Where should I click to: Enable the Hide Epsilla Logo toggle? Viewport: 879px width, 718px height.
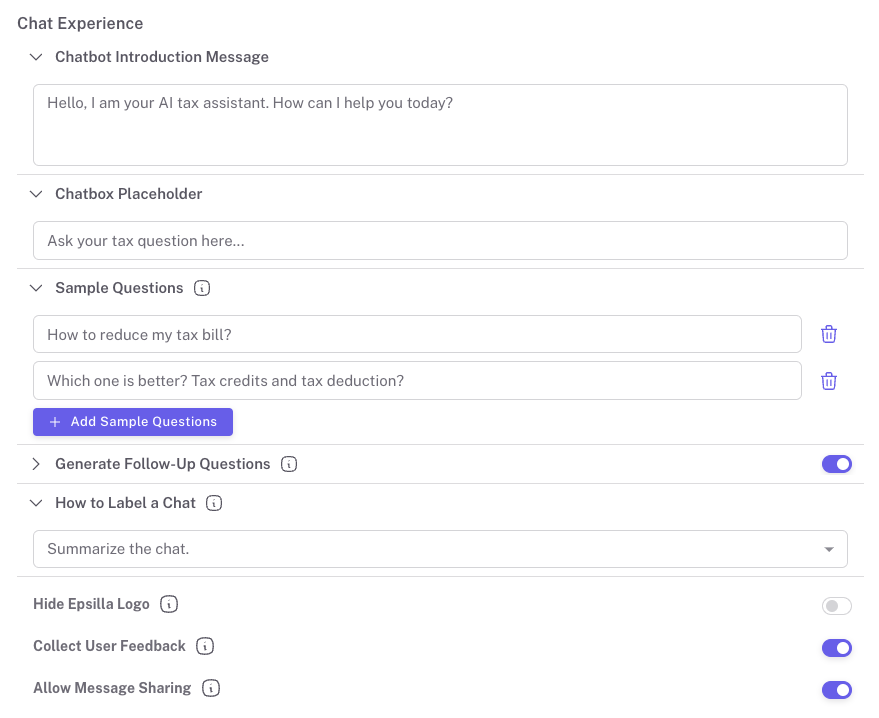(836, 606)
